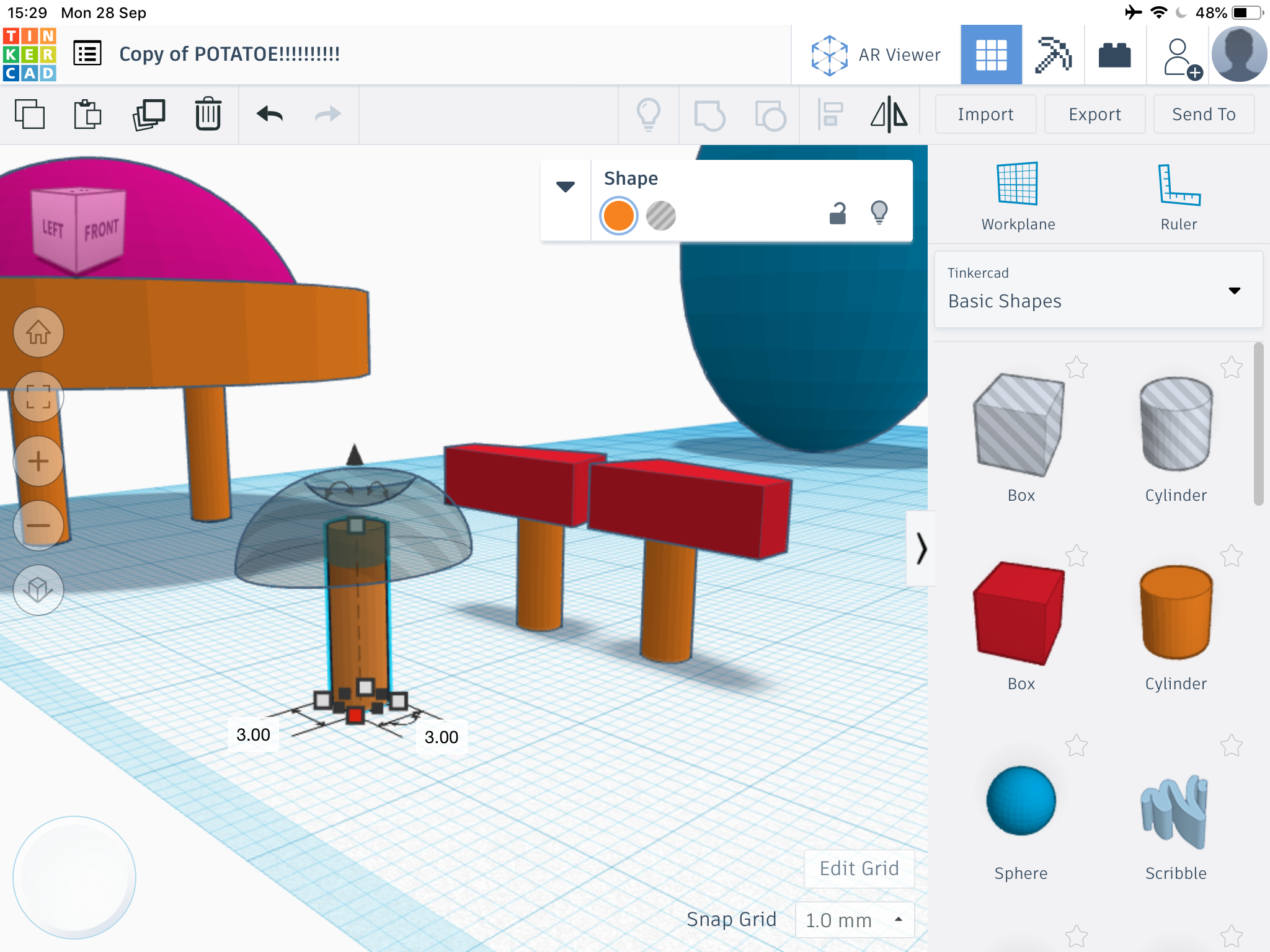The height and width of the screenshot is (952, 1270).
Task: Select the Ruler tool
Action: pyautogui.click(x=1179, y=196)
